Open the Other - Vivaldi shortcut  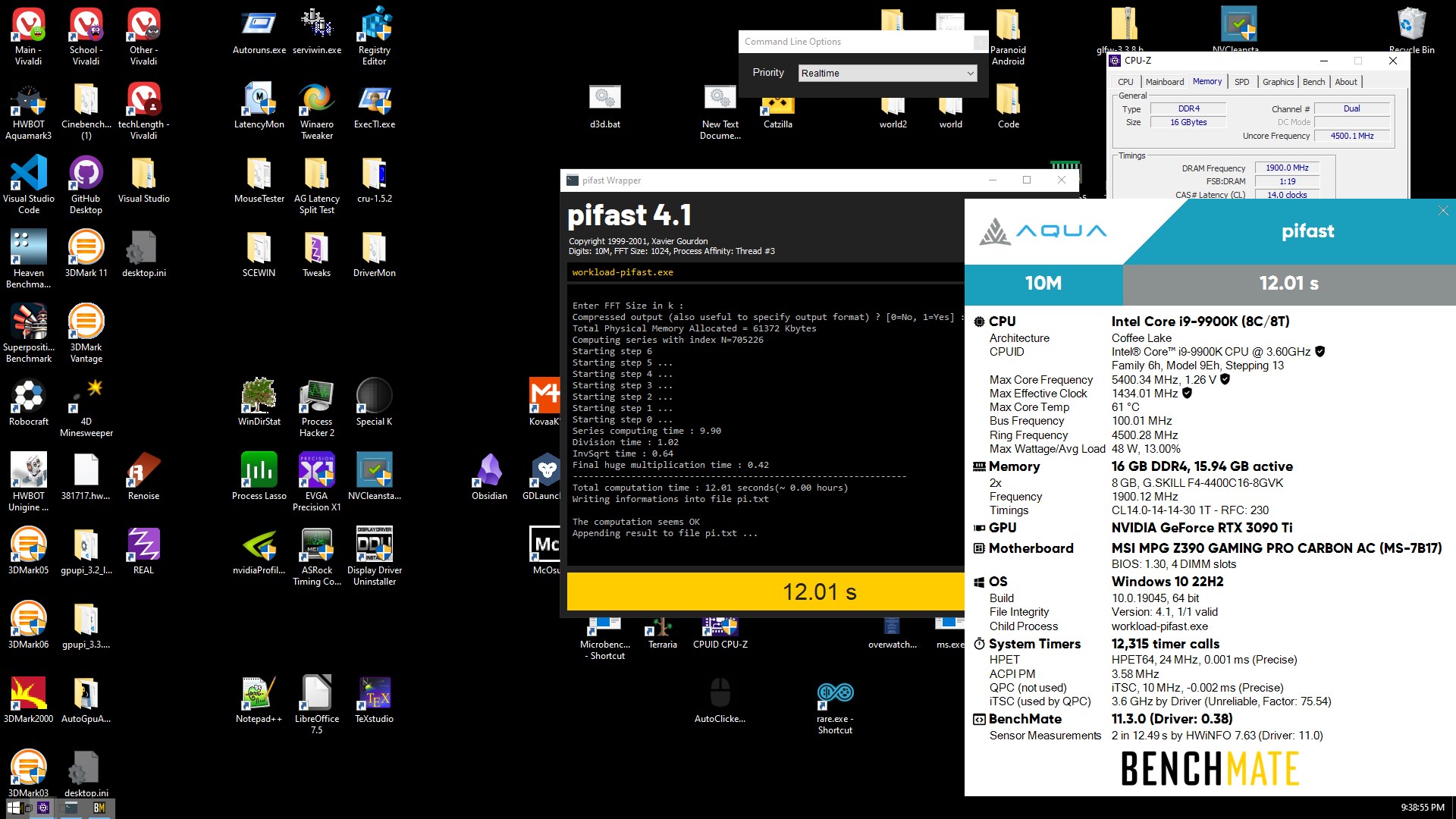pyautogui.click(x=144, y=36)
